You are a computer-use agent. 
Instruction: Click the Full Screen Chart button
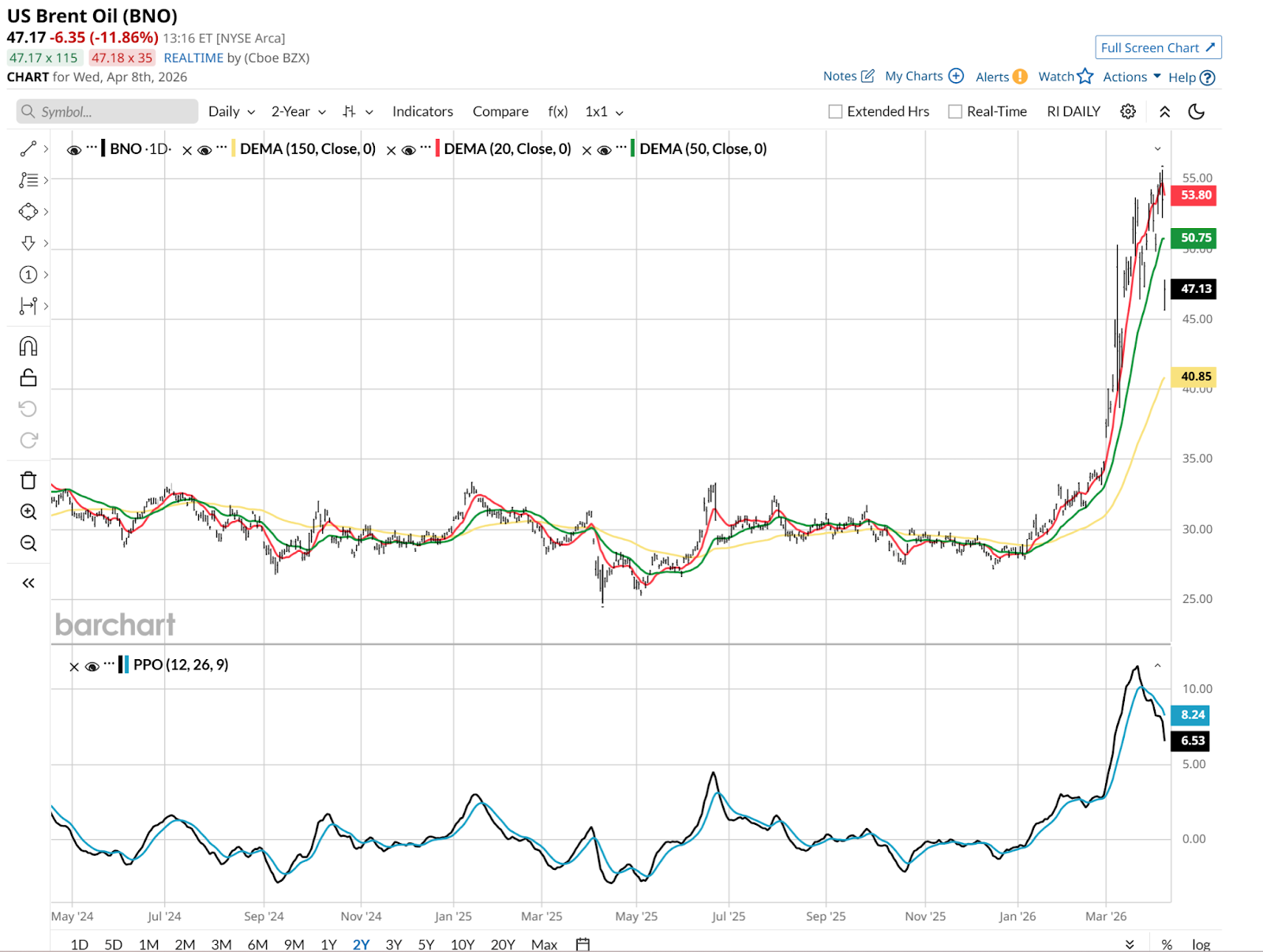click(x=1157, y=47)
